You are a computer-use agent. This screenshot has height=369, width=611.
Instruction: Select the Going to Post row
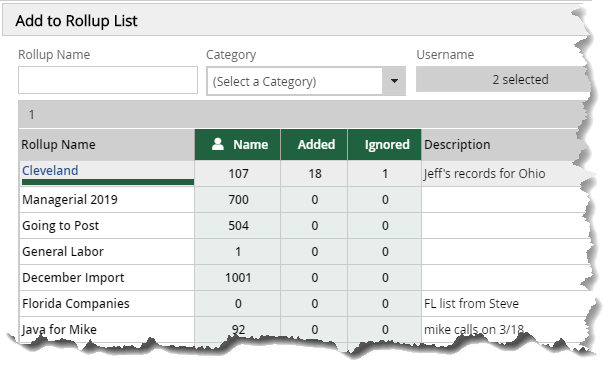coord(304,226)
